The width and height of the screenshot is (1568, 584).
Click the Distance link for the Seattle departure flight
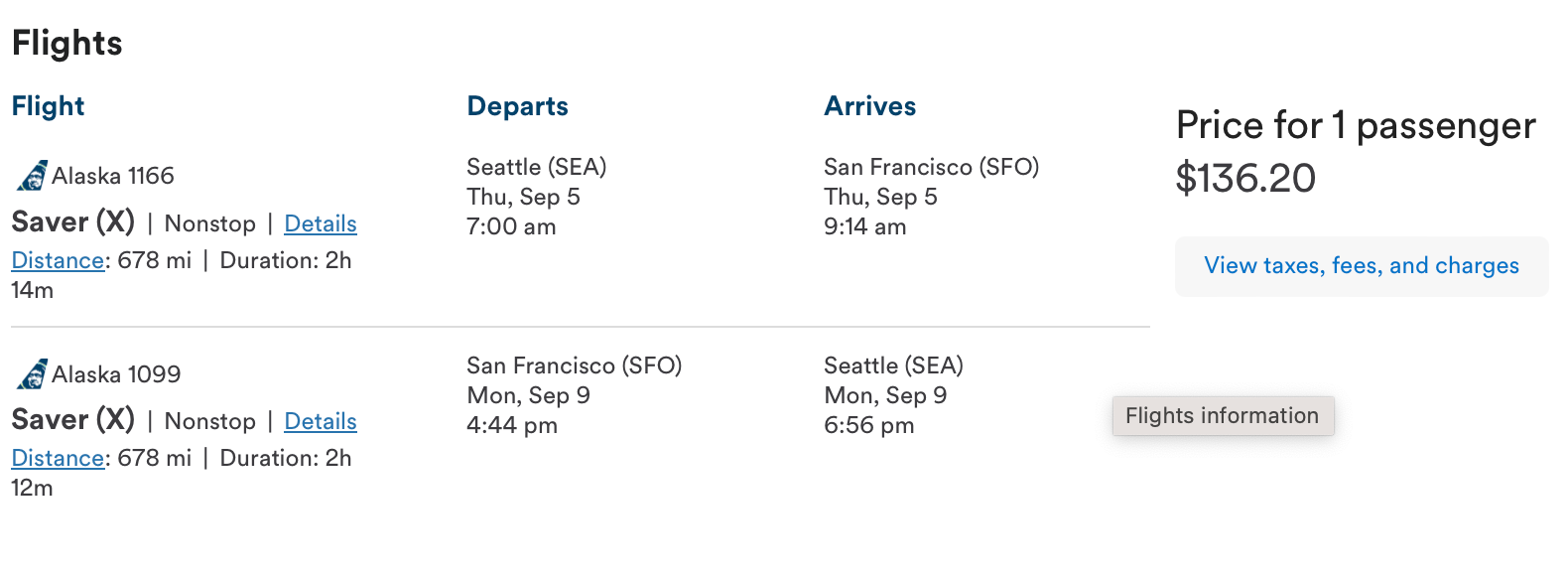(58, 260)
